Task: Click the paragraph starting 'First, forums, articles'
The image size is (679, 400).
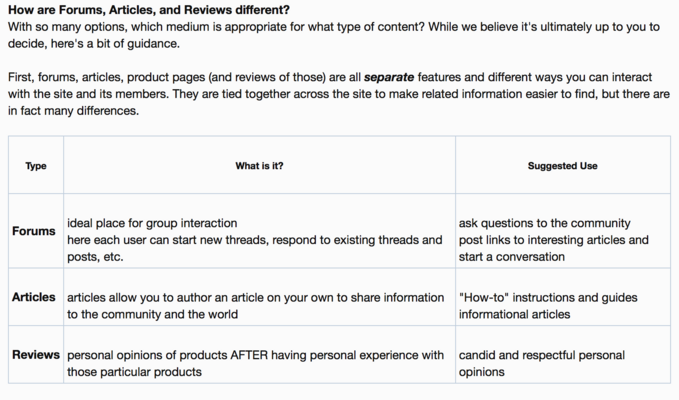Action: 339,94
